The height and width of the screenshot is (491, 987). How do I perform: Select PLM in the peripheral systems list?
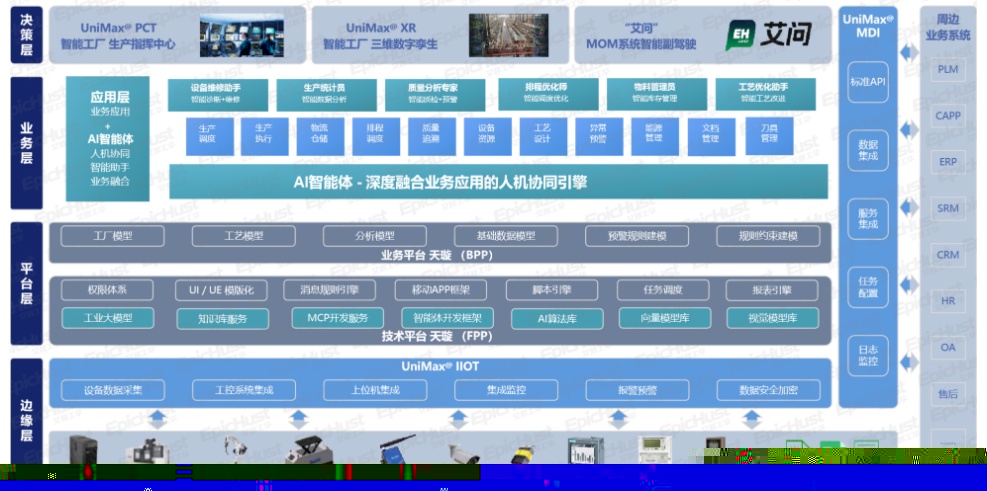(947, 70)
